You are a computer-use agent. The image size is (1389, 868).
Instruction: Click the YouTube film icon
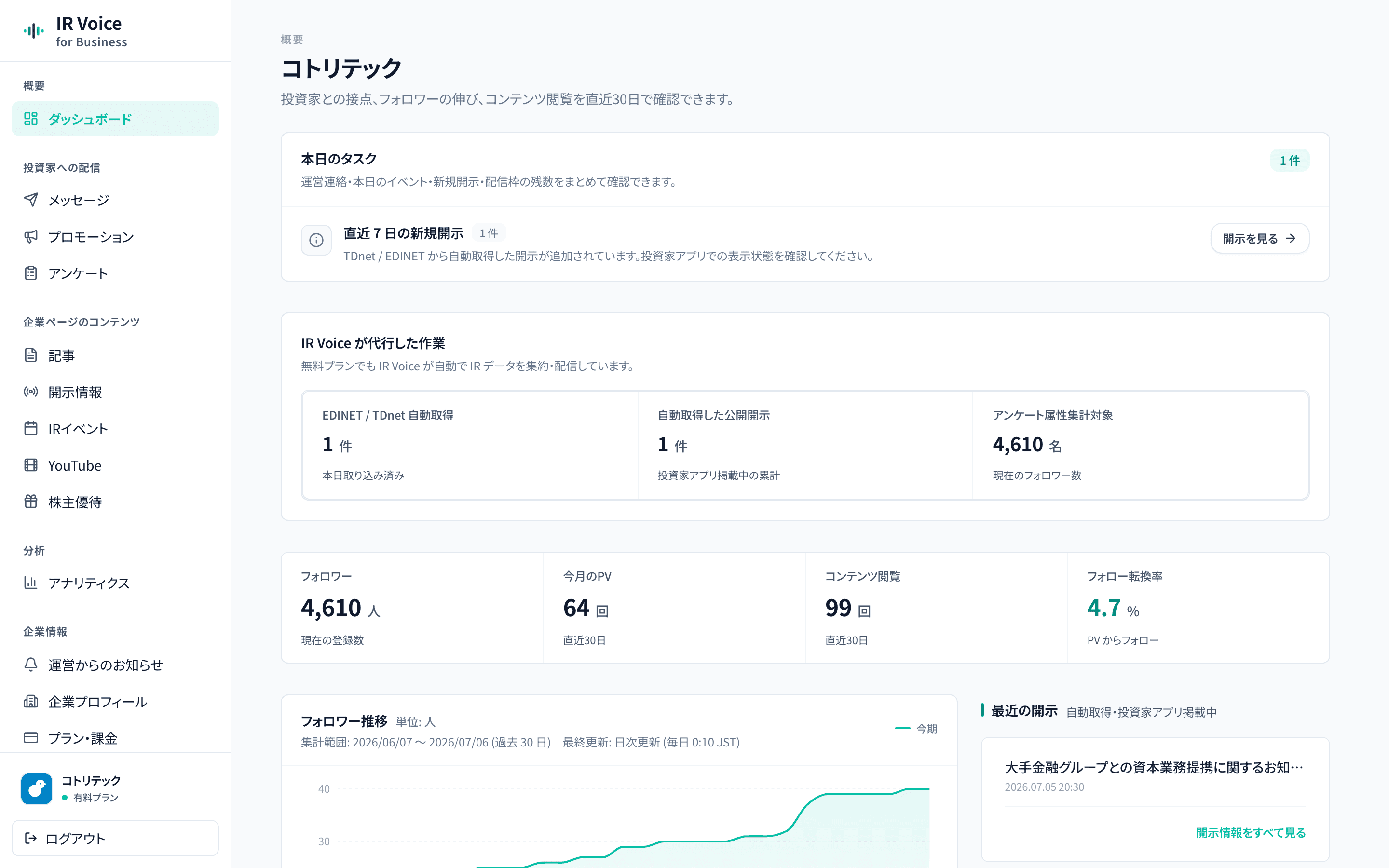click(x=31, y=465)
